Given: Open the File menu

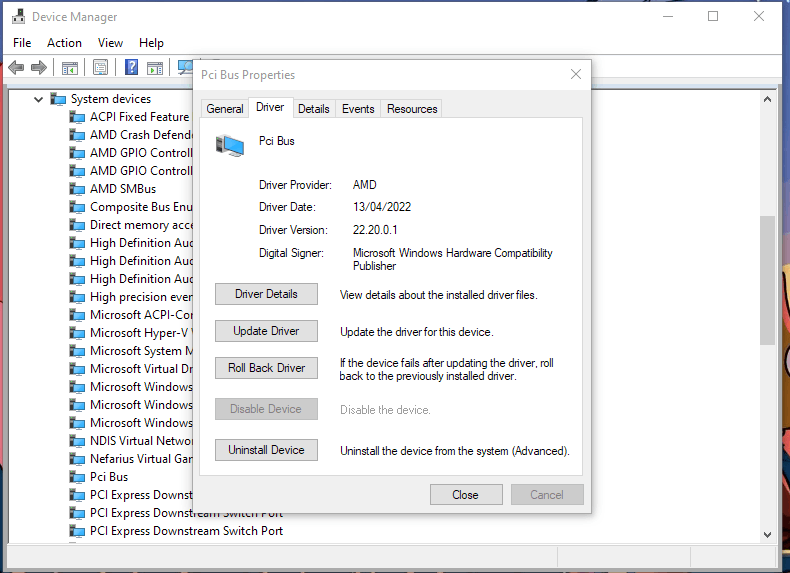Looking at the screenshot, I should point(22,43).
